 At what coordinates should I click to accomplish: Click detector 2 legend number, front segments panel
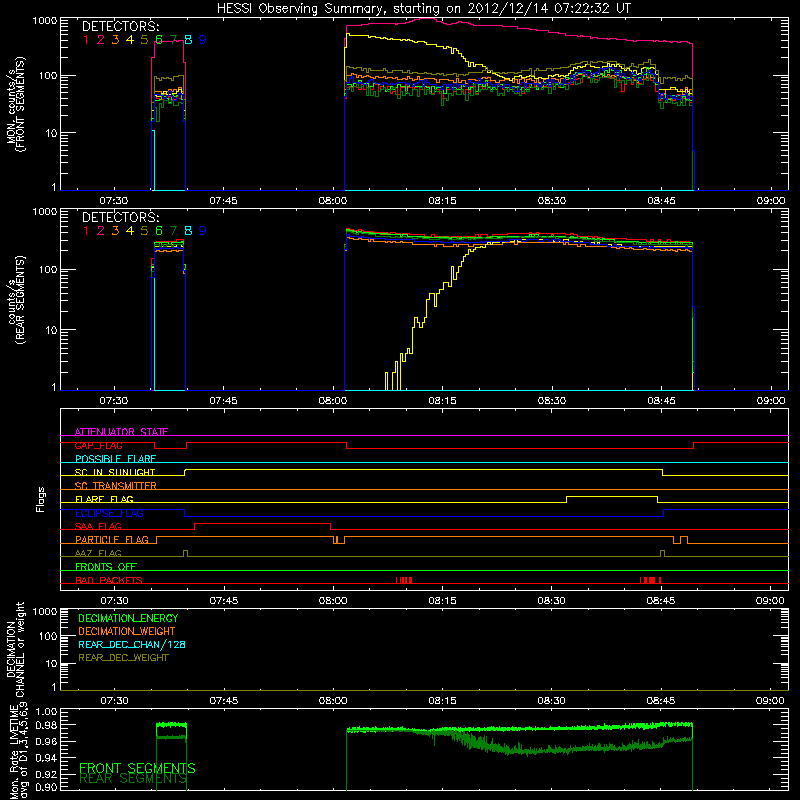[101, 40]
